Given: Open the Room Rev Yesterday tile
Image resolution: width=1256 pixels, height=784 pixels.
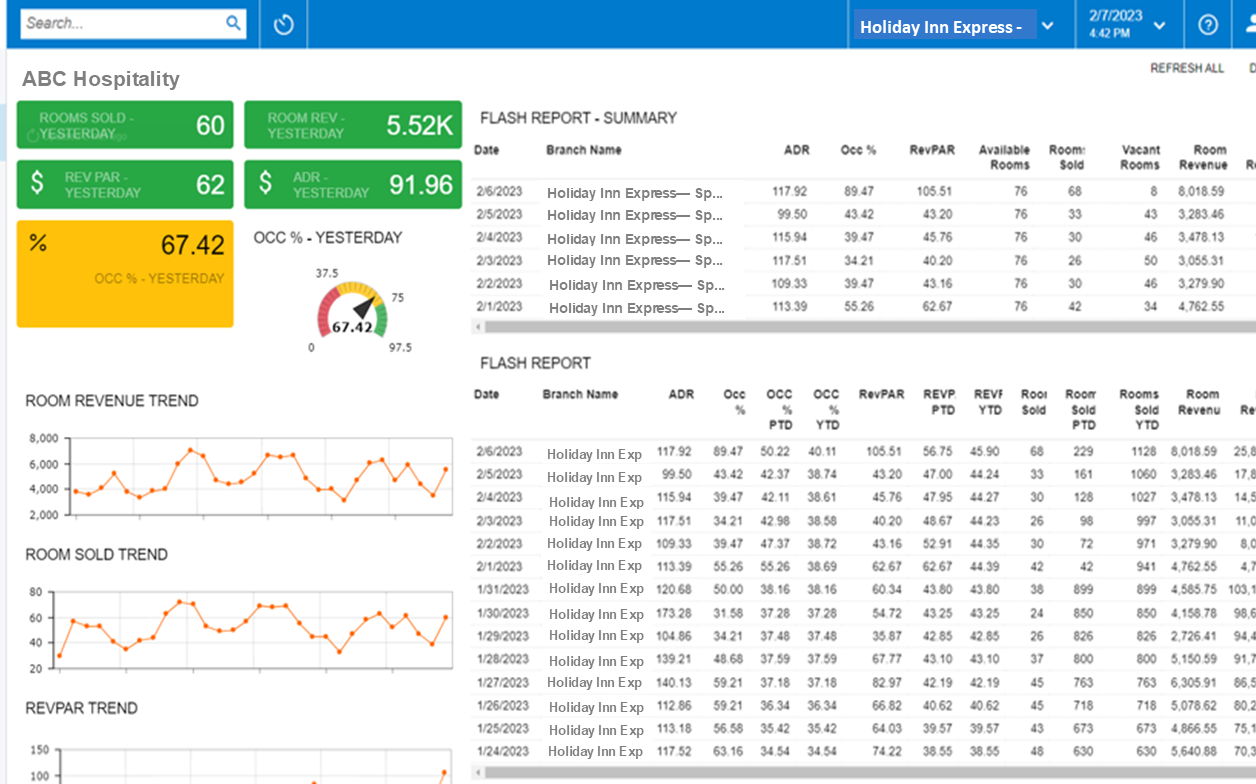Looking at the screenshot, I should (353, 125).
